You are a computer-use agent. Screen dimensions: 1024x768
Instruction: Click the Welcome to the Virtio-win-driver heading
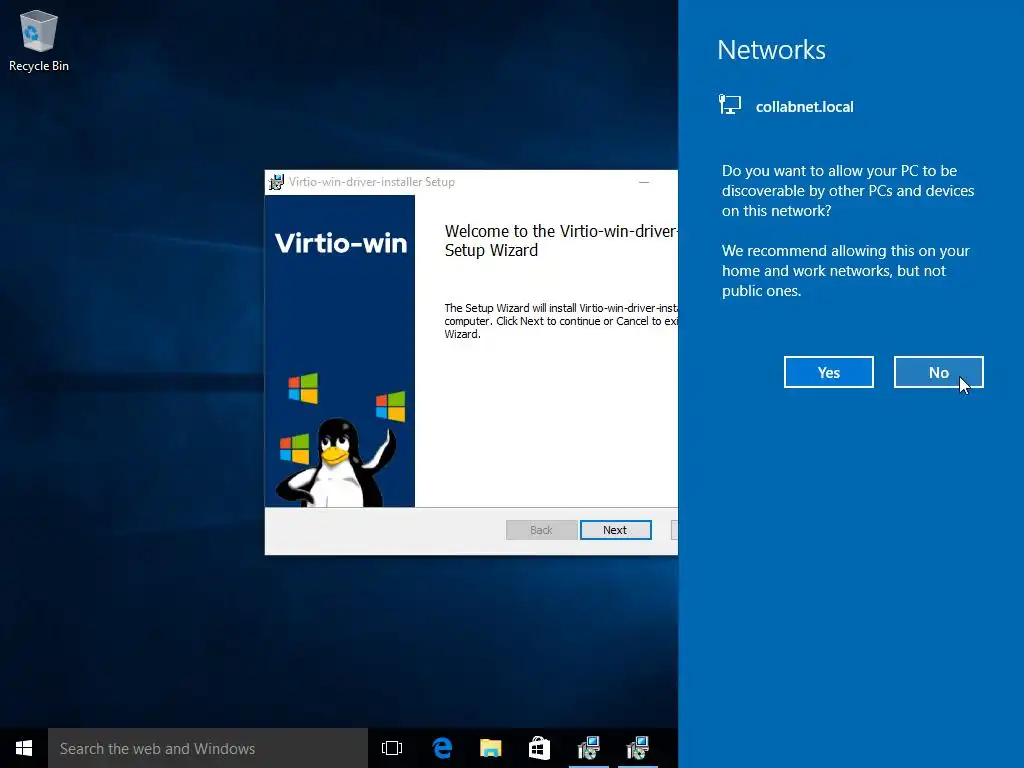point(561,240)
